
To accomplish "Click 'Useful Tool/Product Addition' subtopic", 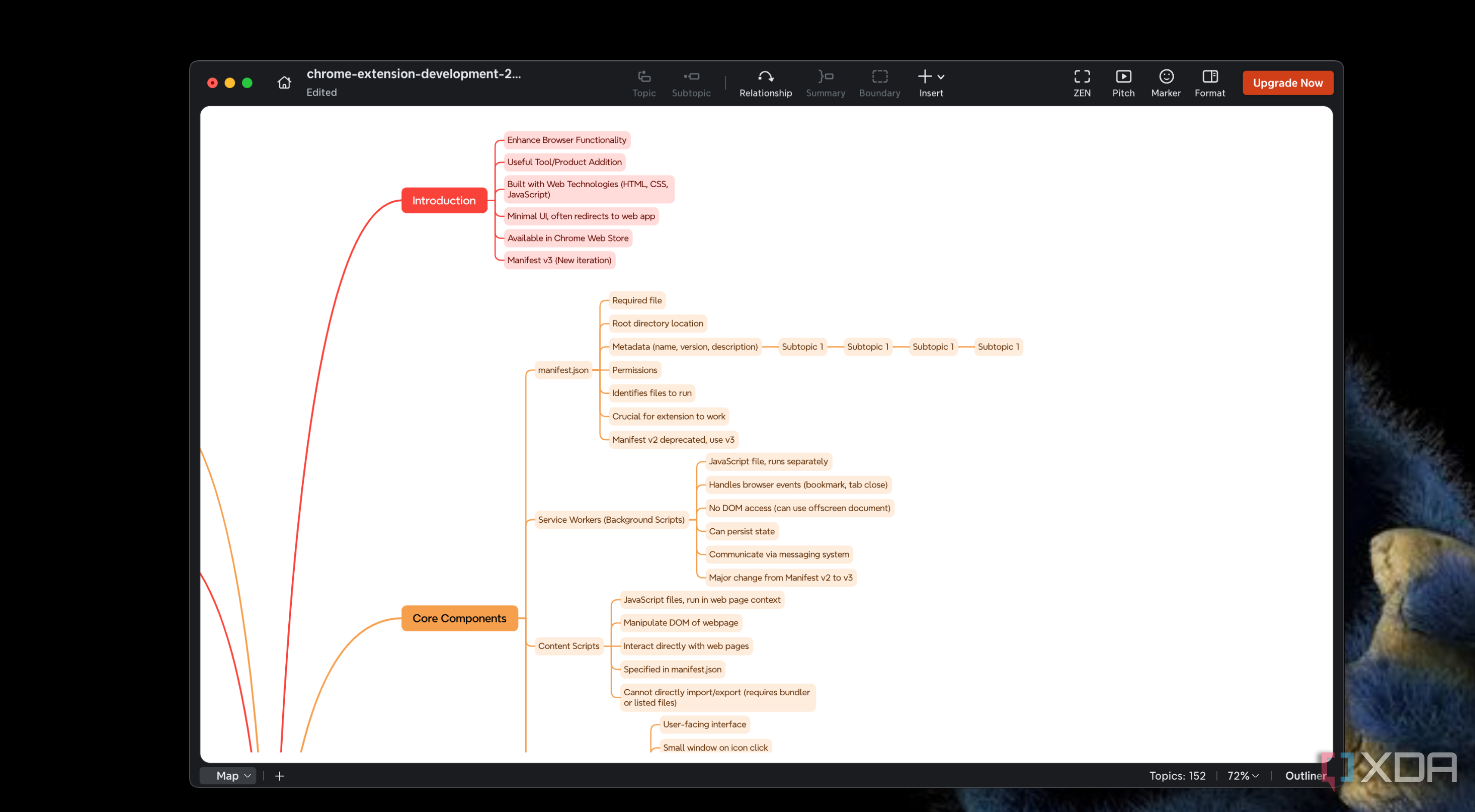I will 564,162.
